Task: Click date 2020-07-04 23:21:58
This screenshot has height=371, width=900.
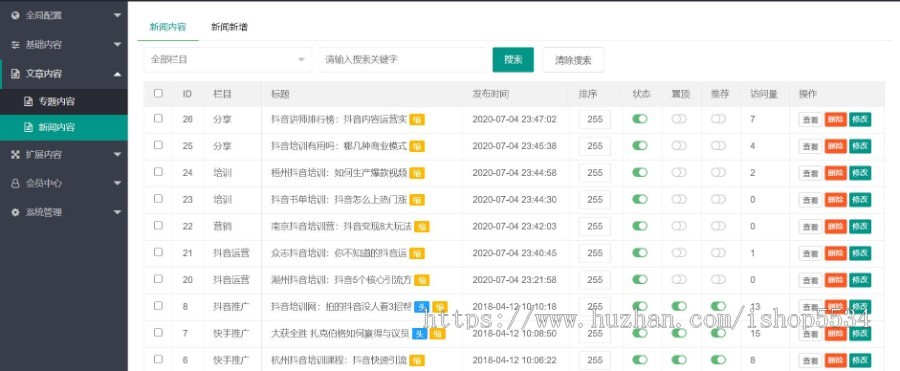Action: tap(514, 280)
